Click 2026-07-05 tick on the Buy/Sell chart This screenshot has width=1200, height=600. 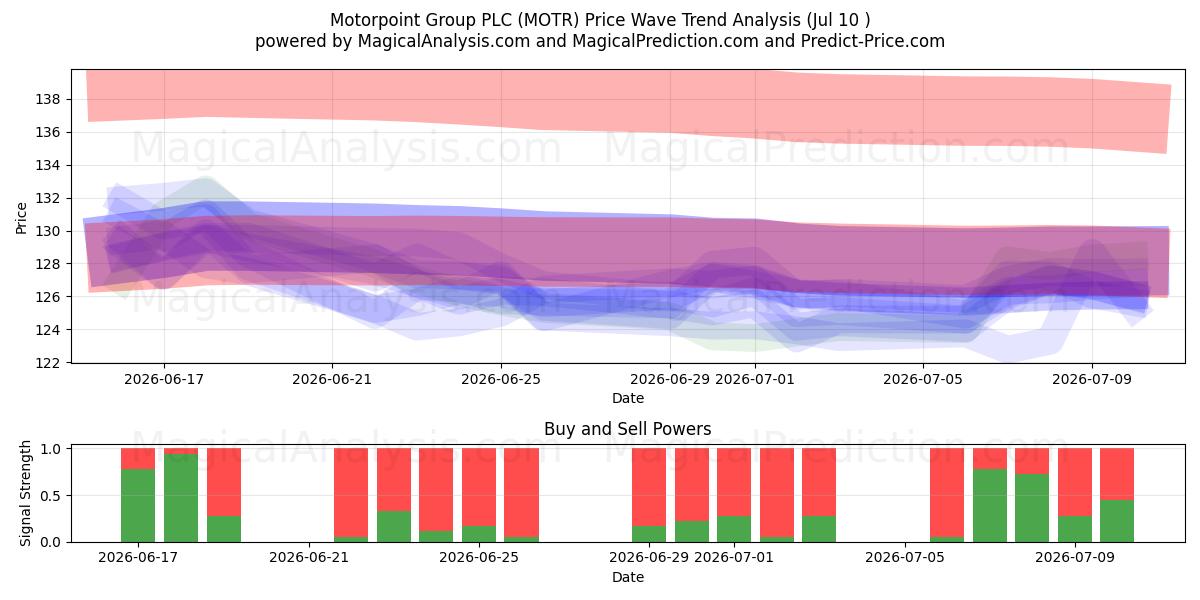click(x=905, y=558)
